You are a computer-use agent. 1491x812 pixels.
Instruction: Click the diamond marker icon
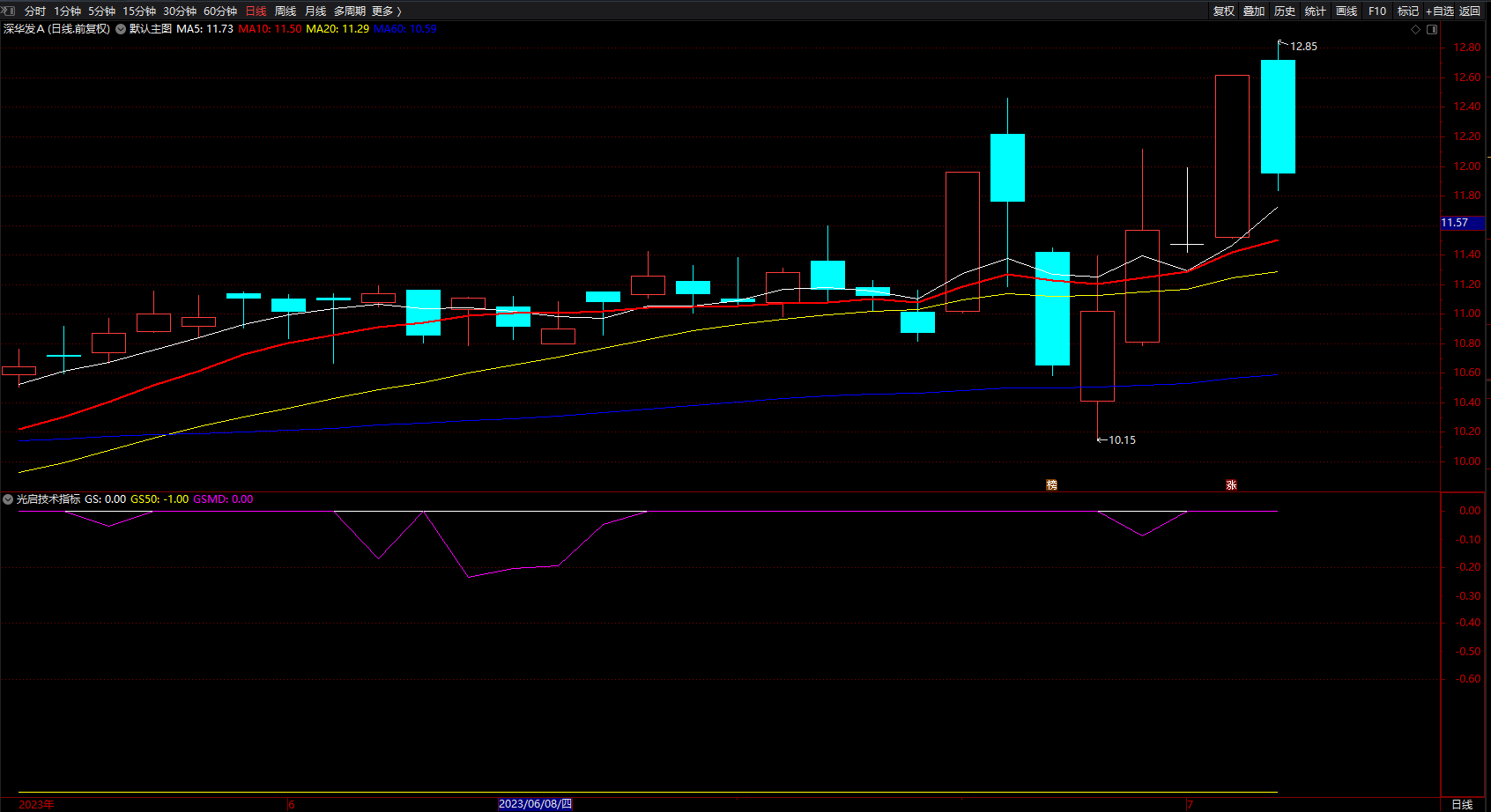click(x=1416, y=29)
